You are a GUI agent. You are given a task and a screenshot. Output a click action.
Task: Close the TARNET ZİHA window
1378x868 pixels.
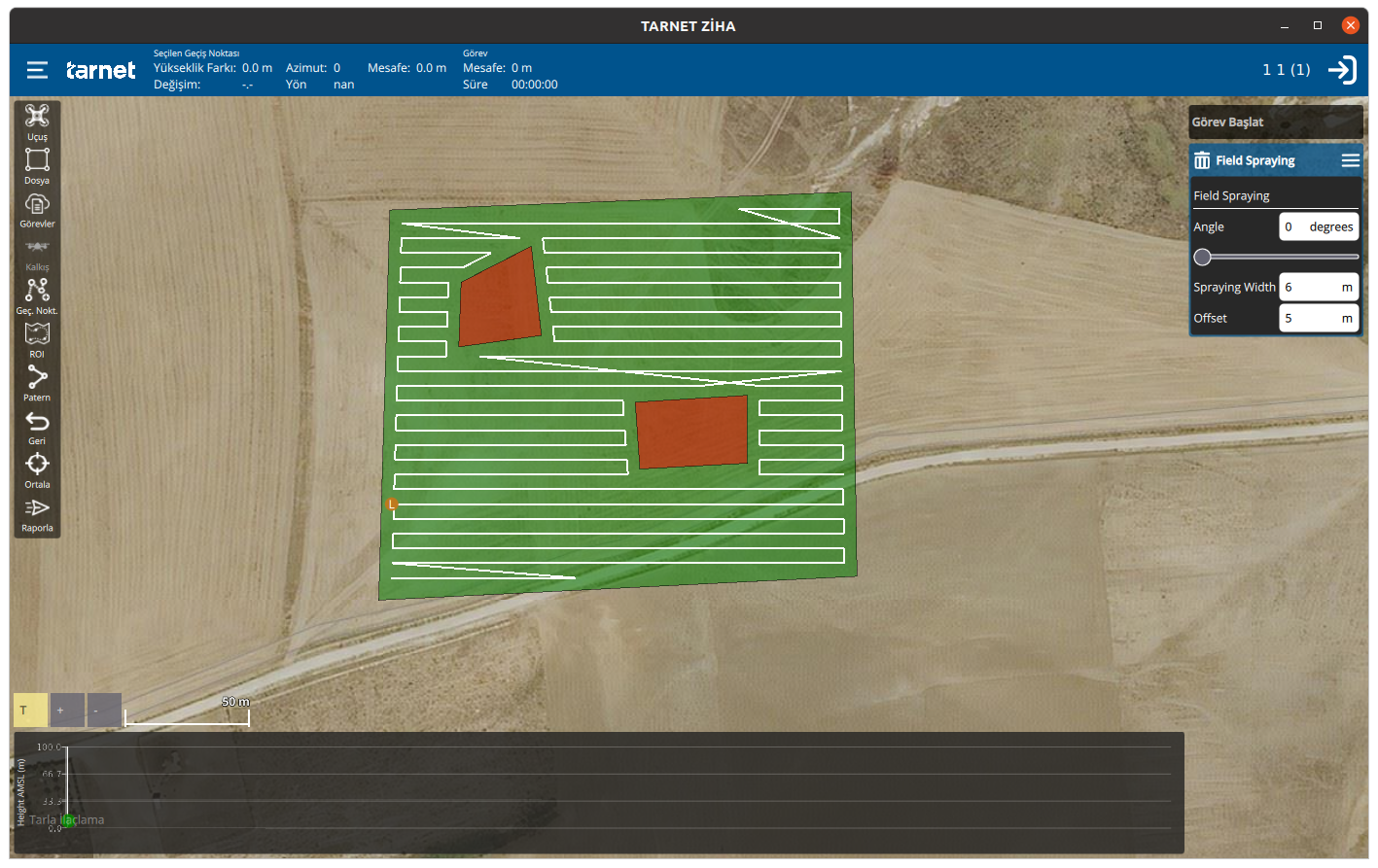click(x=1351, y=26)
